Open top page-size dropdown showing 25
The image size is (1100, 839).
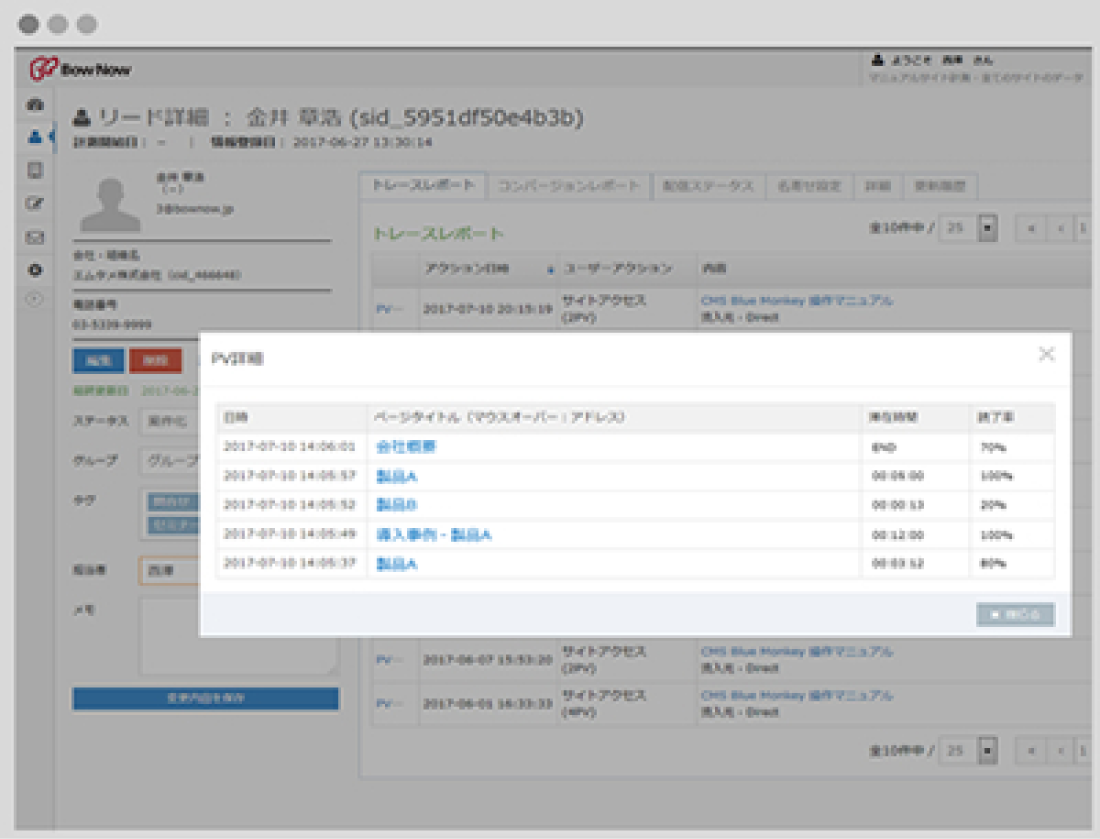(969, 228)
